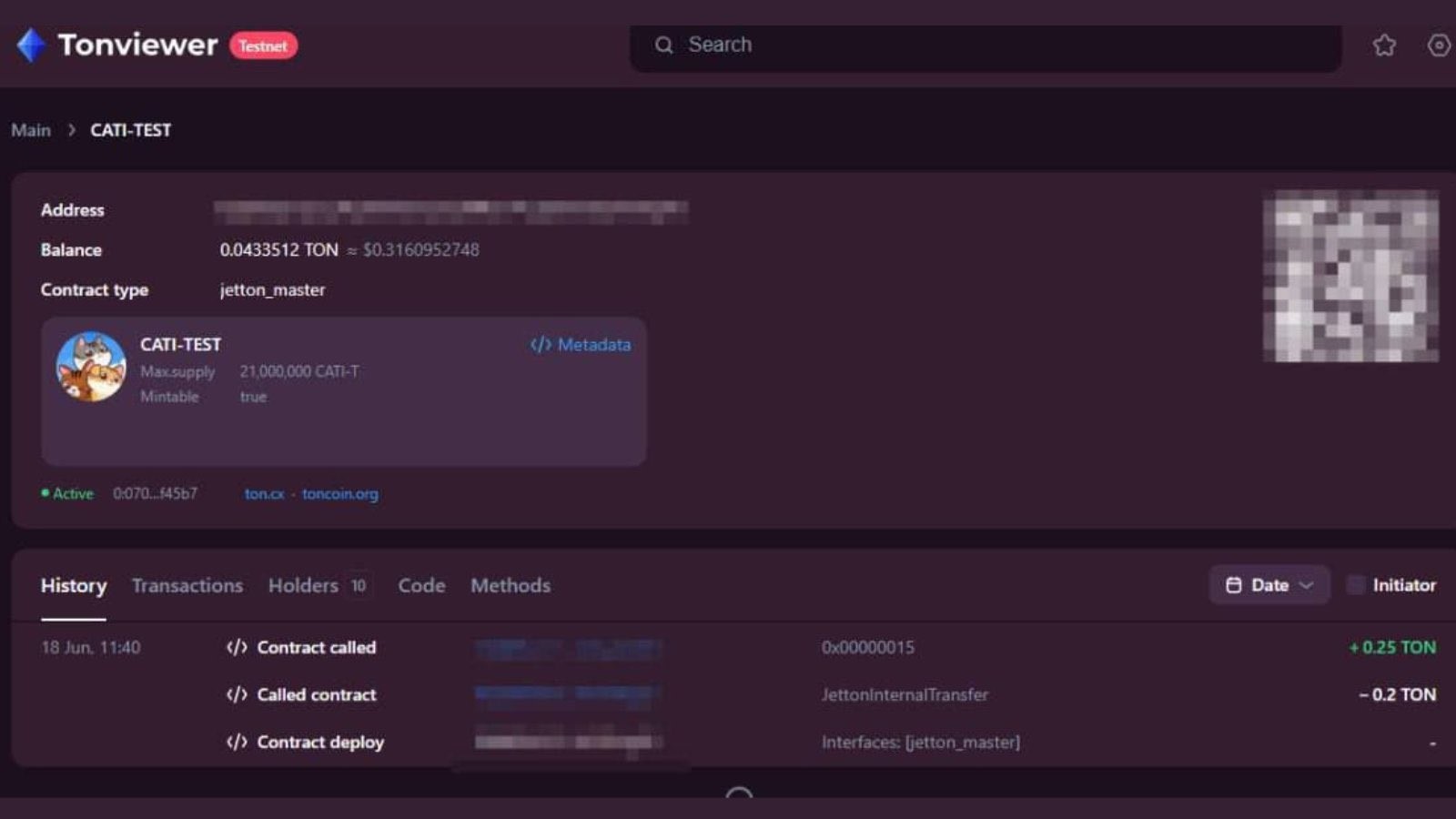
Task: Click the Mintable true value
Action: (x=253, y=397)
